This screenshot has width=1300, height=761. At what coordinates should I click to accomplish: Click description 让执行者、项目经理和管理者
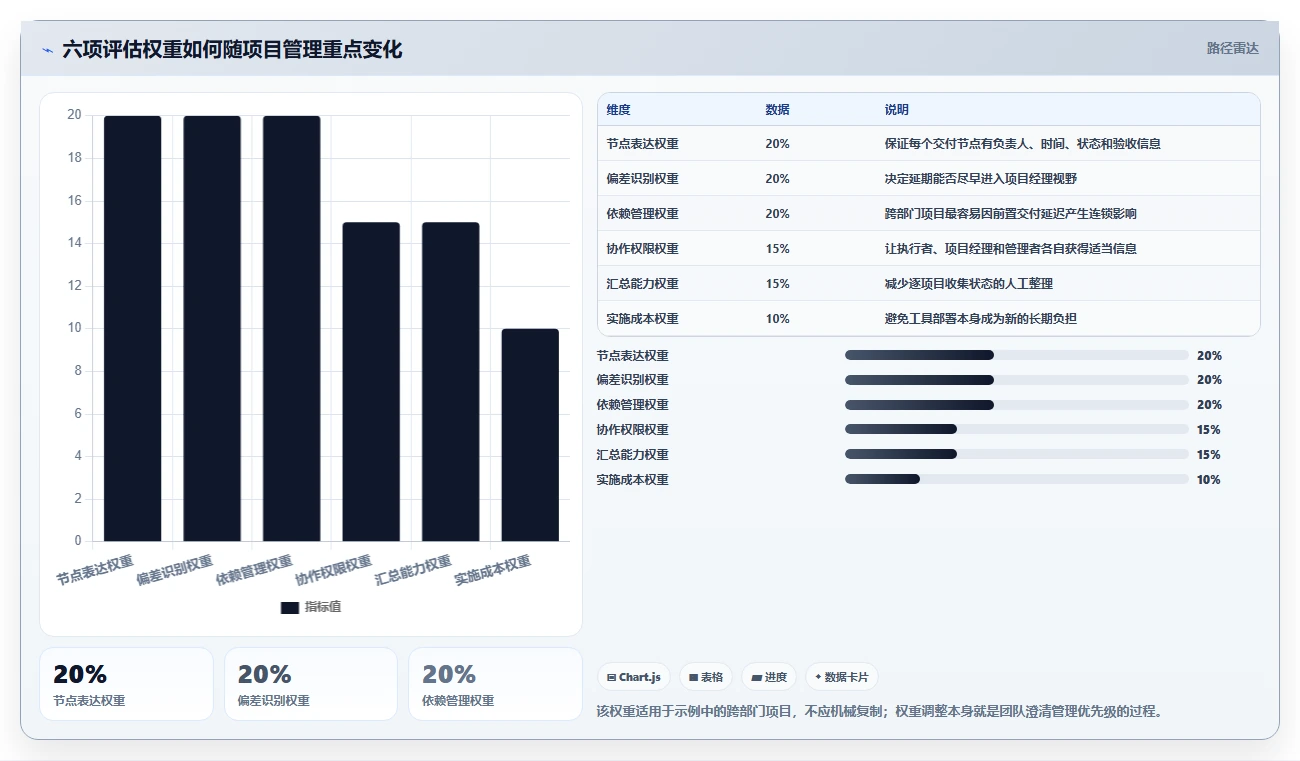pyautogui.click(x=1011, y=249)
